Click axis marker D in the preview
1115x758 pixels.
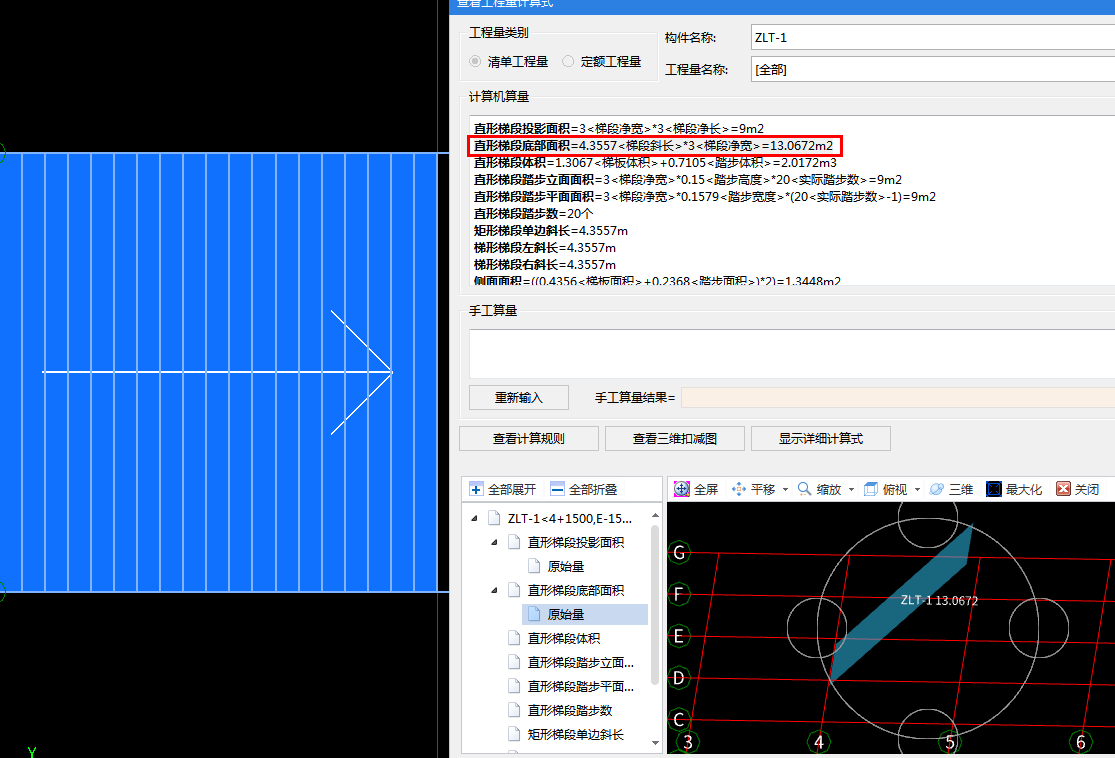pyautogui.click(x=679, y=678)
